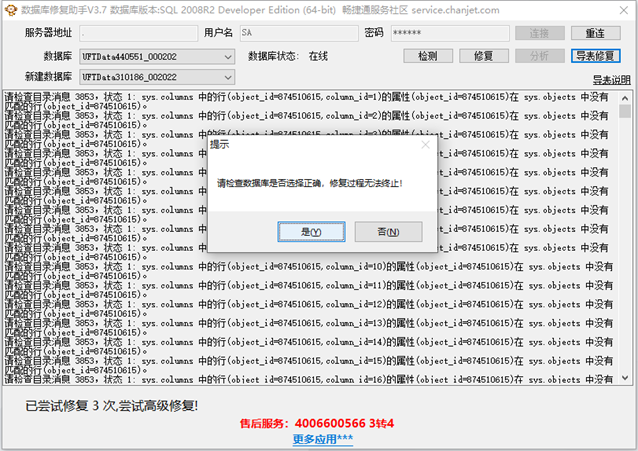Click the 数据库状态: 在线 status text
Viewport: 638px width, 451px height.
click(288, 56)
